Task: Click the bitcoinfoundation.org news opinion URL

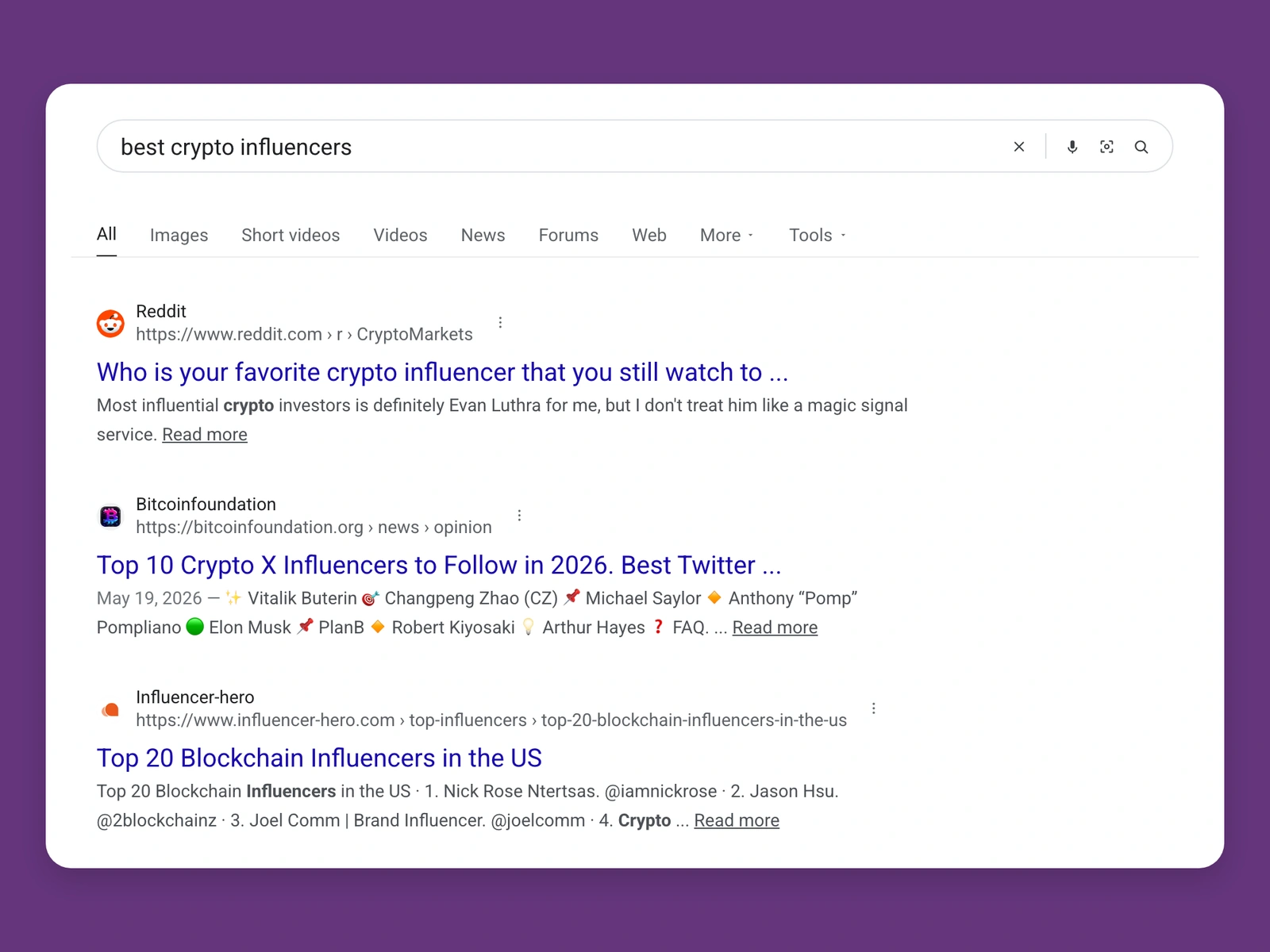Action: (314, 527)
